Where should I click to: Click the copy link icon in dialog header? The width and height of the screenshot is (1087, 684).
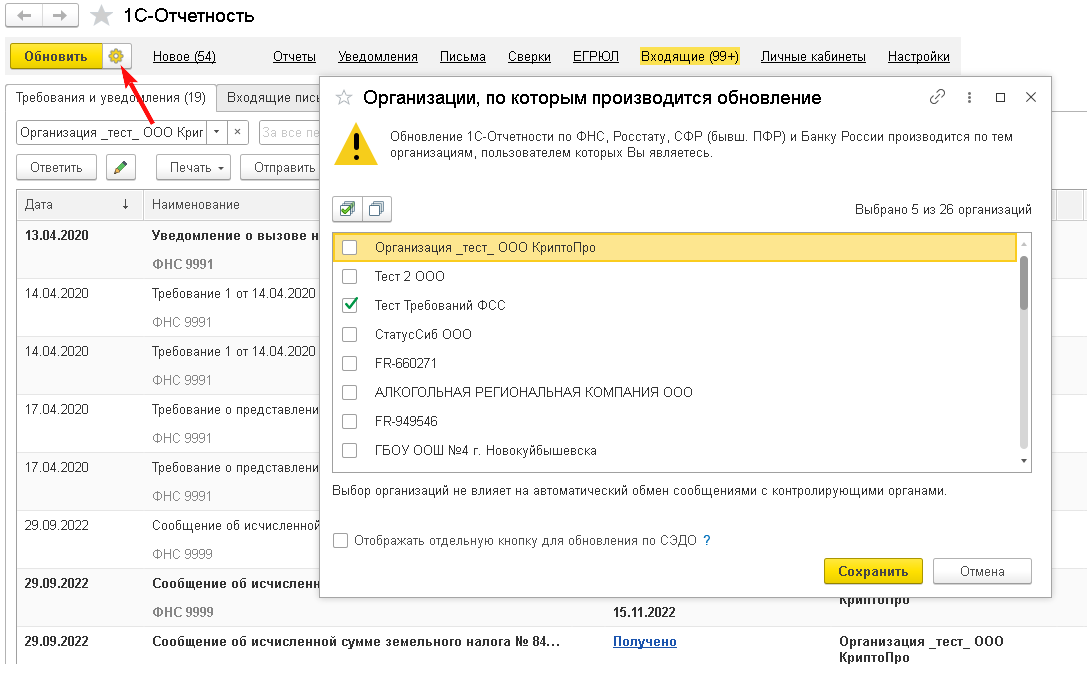(x=937, y=97)
